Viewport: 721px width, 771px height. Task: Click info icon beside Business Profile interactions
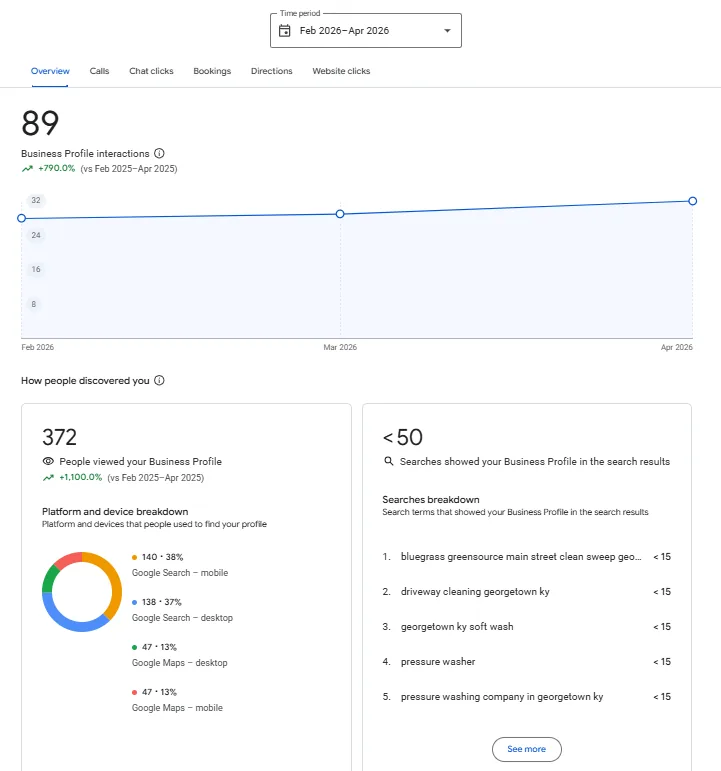tap(159, 153)
